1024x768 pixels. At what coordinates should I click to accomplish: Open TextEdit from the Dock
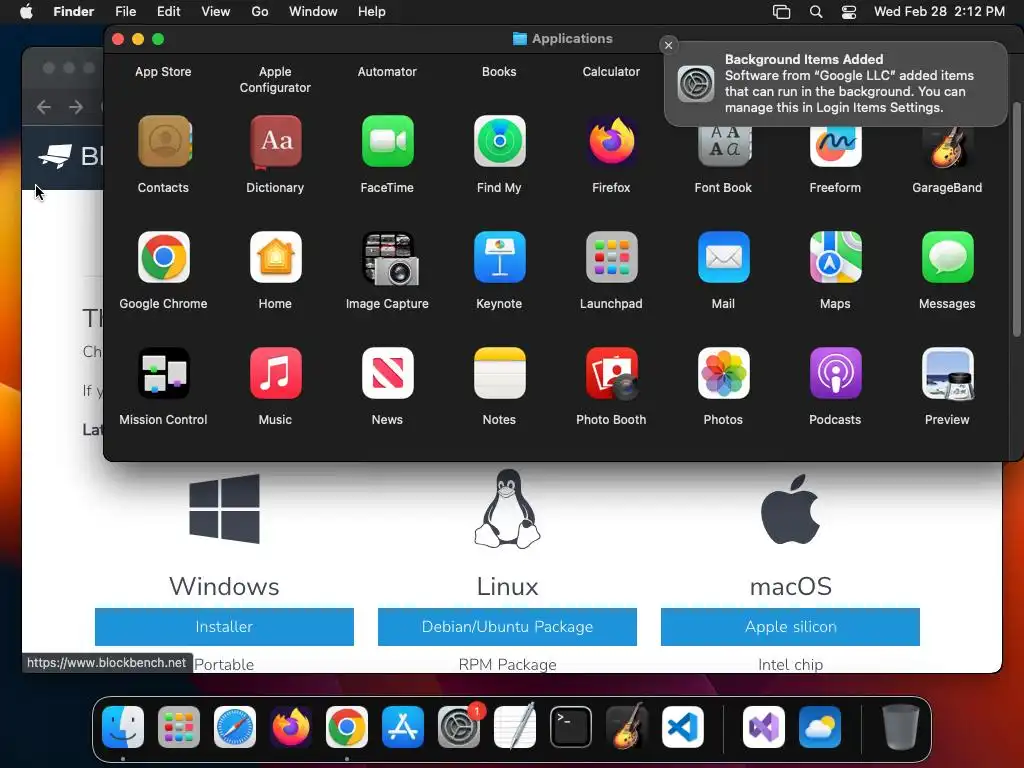515,726
